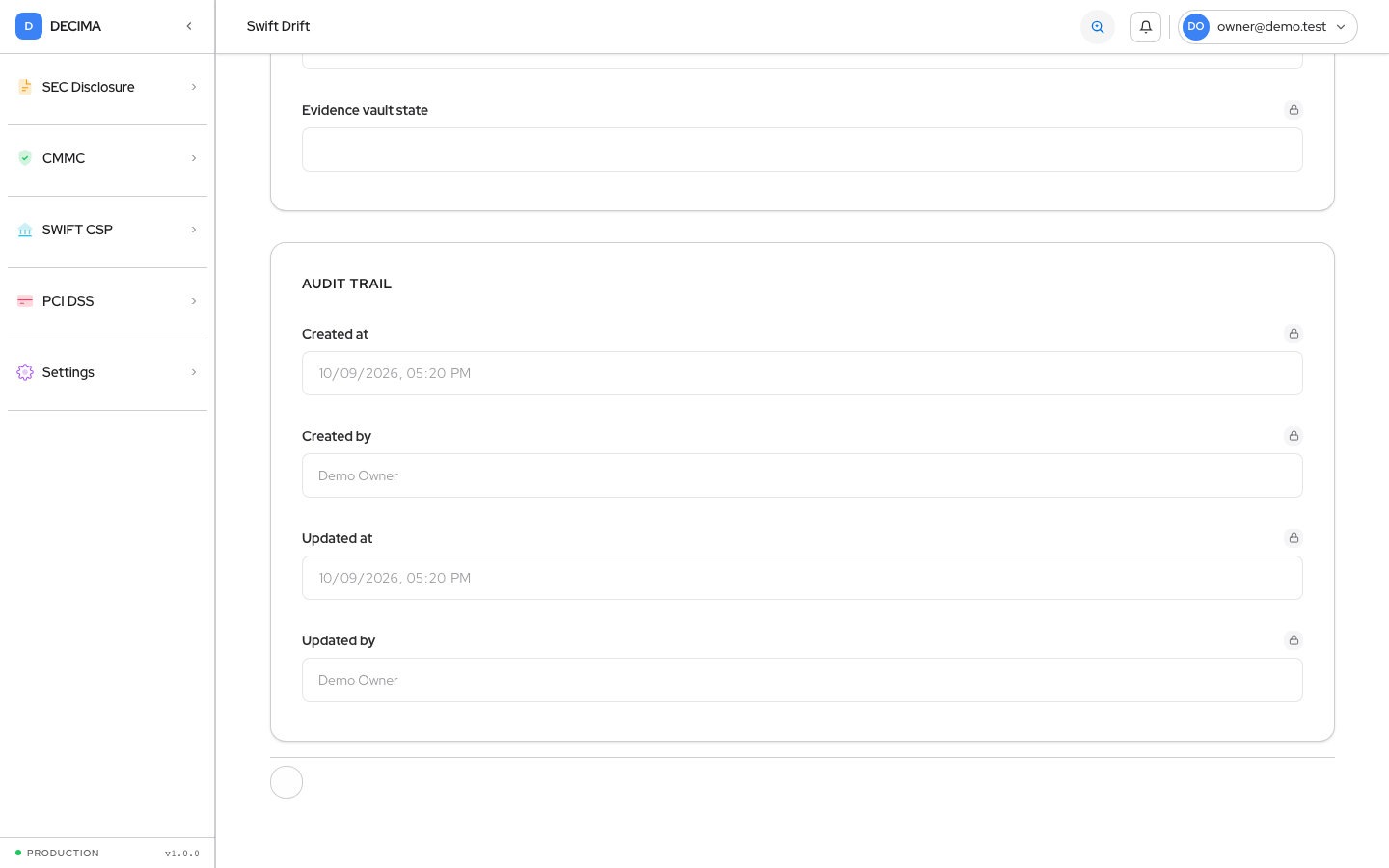The height and width of the screenshot is (868, 1389).
Task: Click the DO user avatar
Action: pos(1196,27)
